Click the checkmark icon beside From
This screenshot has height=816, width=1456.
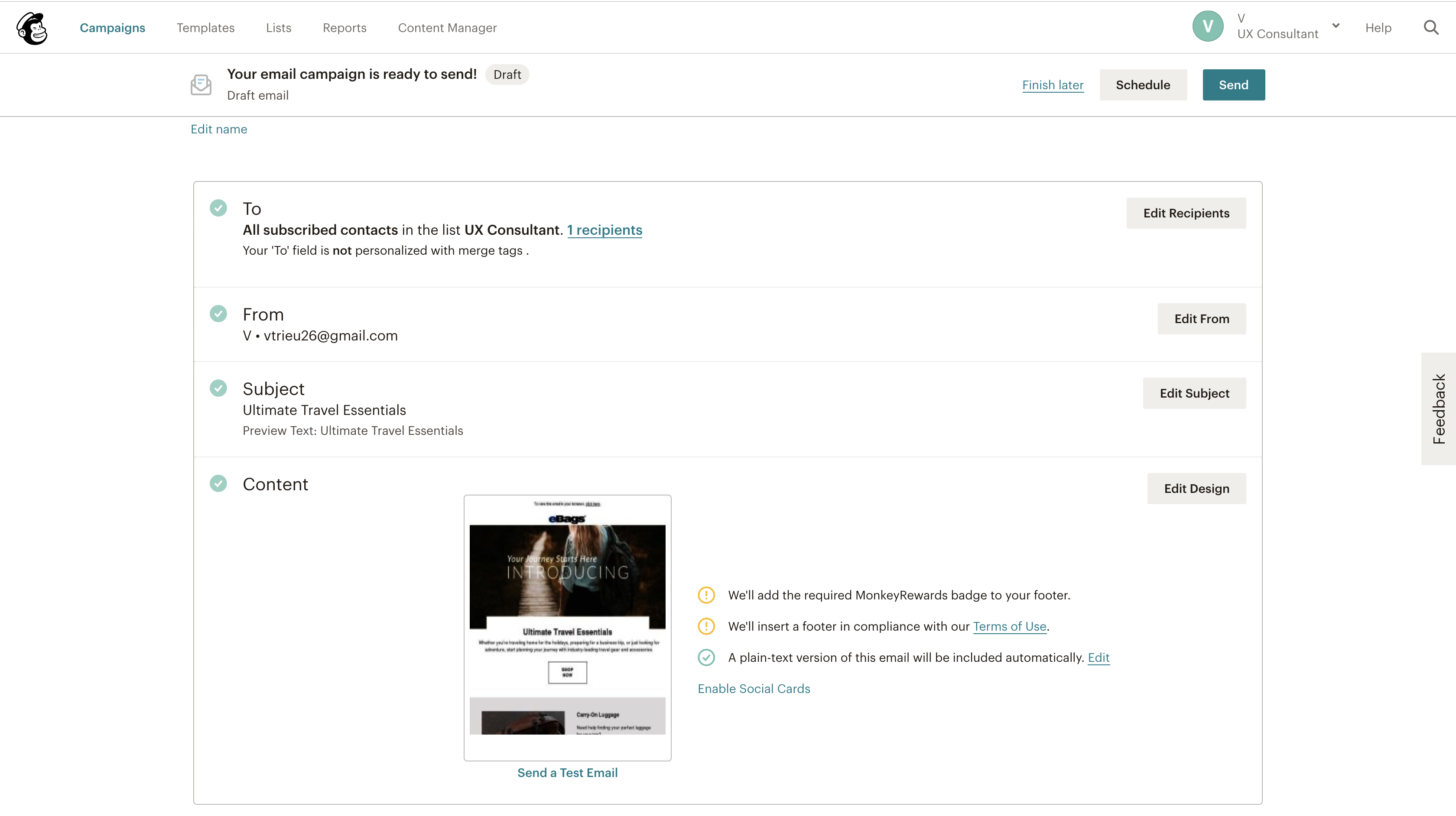tap(218, 314)
